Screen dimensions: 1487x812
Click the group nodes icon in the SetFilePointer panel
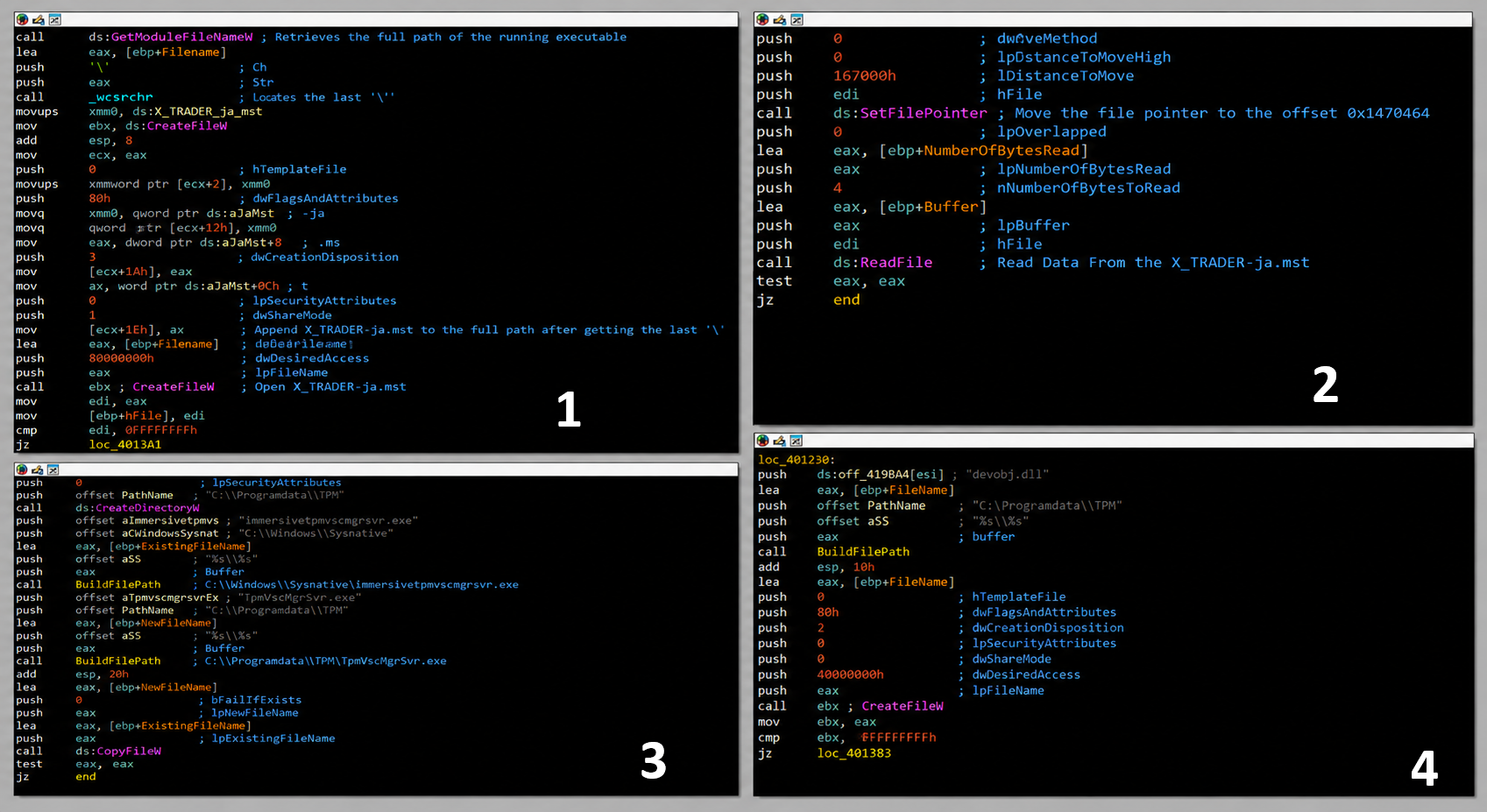(x=797, y=19)
